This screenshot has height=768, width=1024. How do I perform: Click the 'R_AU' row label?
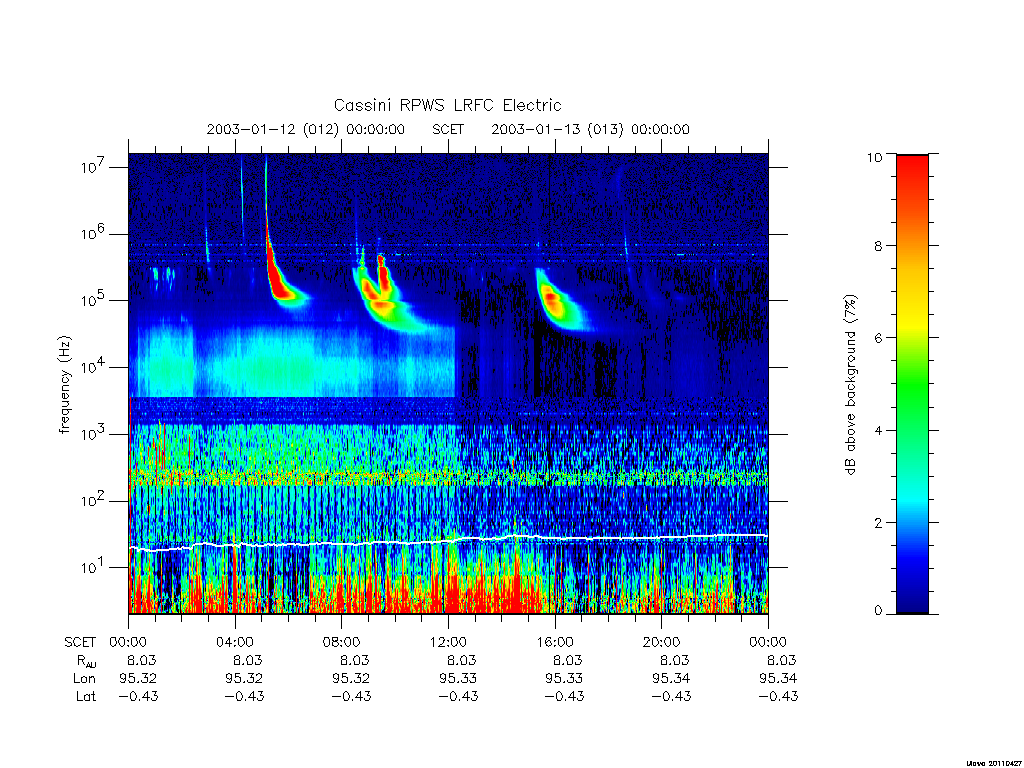click(x=86, y=661)
